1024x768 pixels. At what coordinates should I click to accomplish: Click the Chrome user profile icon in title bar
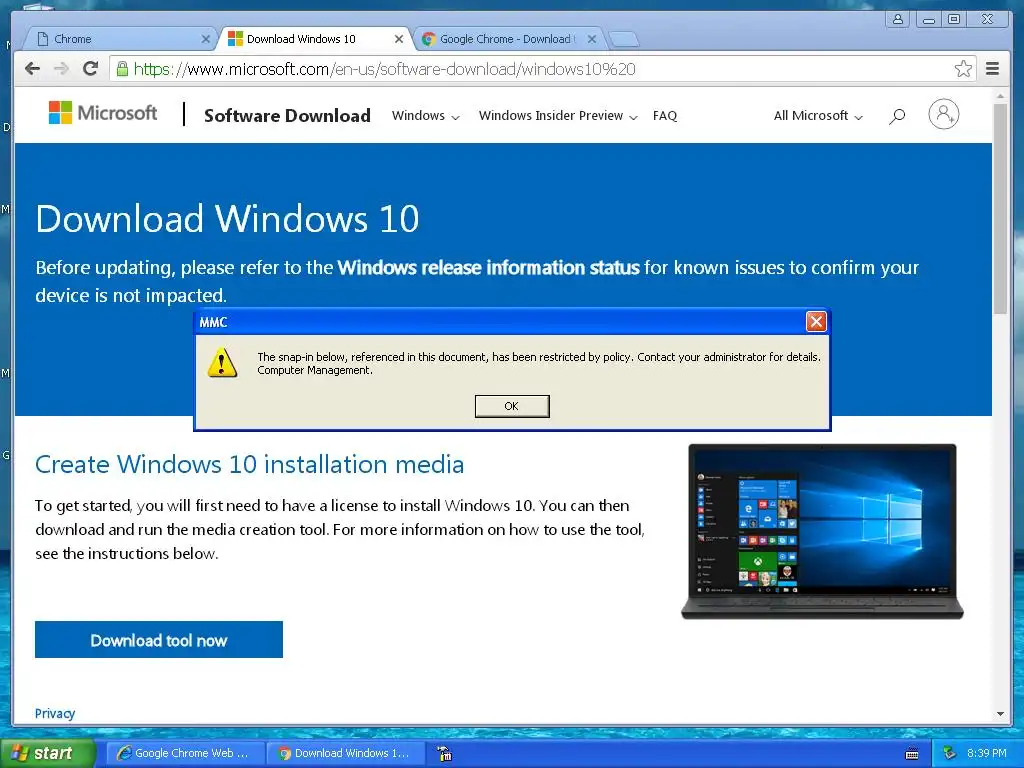pyautogui.click(x=898, y=19)
